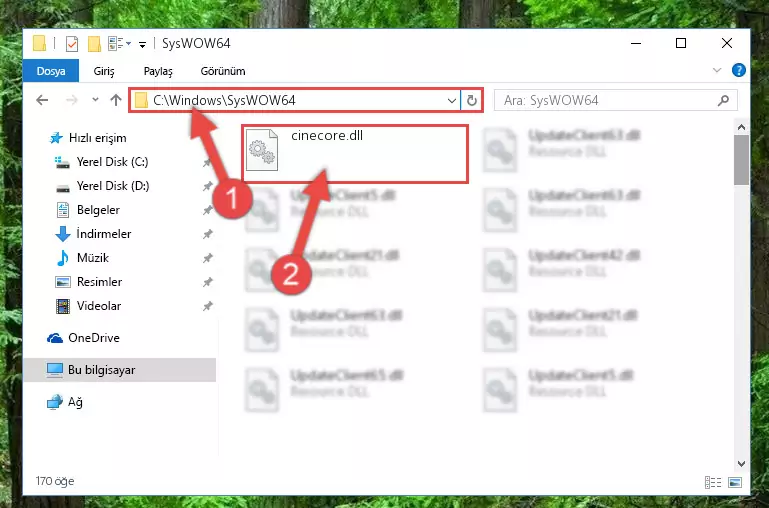The height and width of the screenshot is (508, 769).
Task: Click the vertical scrollbar thumb
Action: click(x=741, y=160)
